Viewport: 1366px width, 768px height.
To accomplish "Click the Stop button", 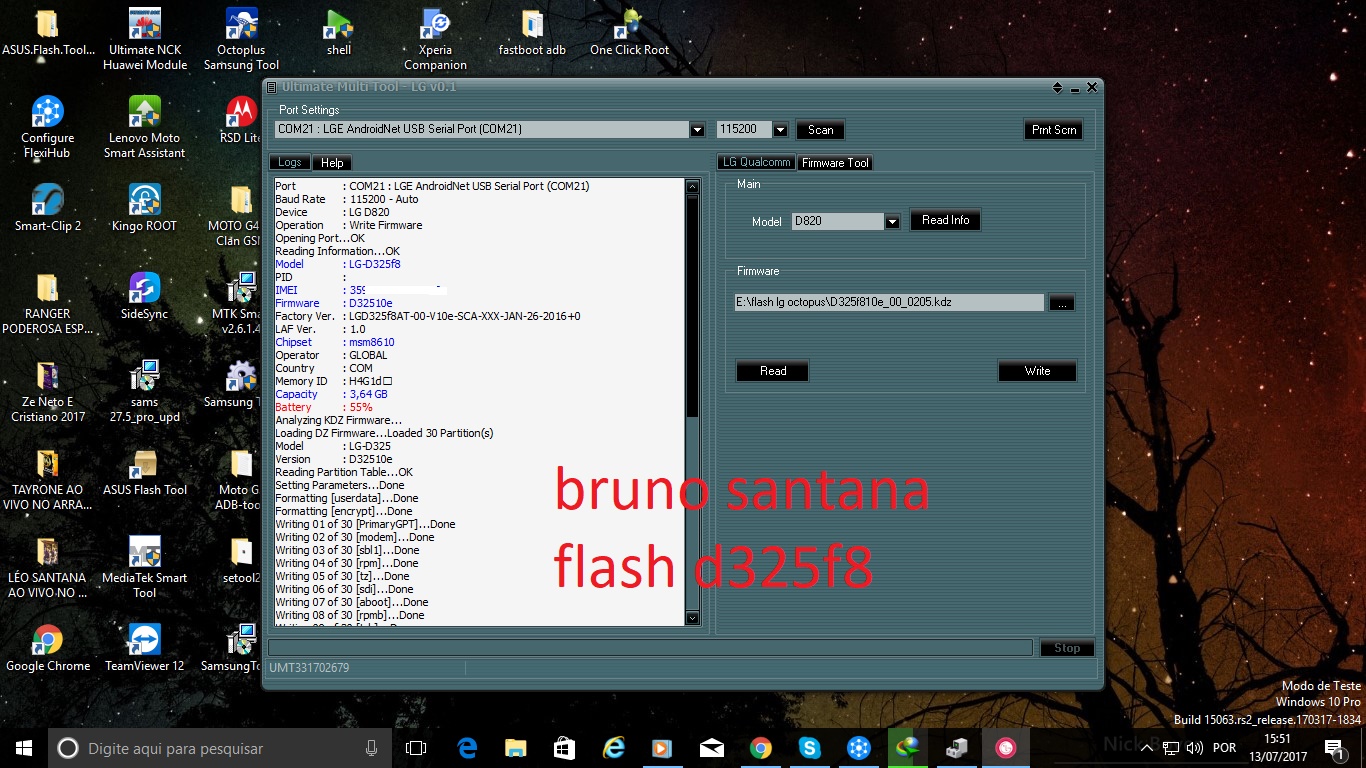I will point(1067,648).
